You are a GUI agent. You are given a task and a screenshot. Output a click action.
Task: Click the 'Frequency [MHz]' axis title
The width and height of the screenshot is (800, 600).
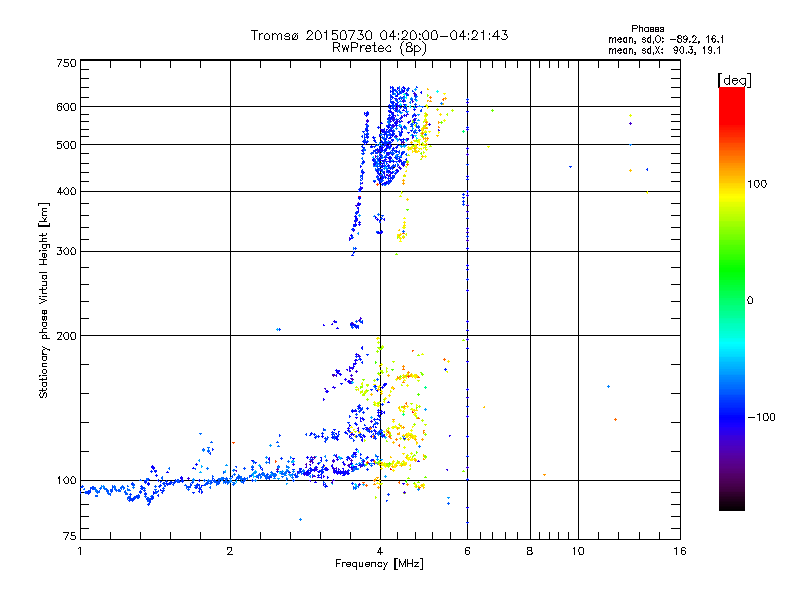[379, 564]
